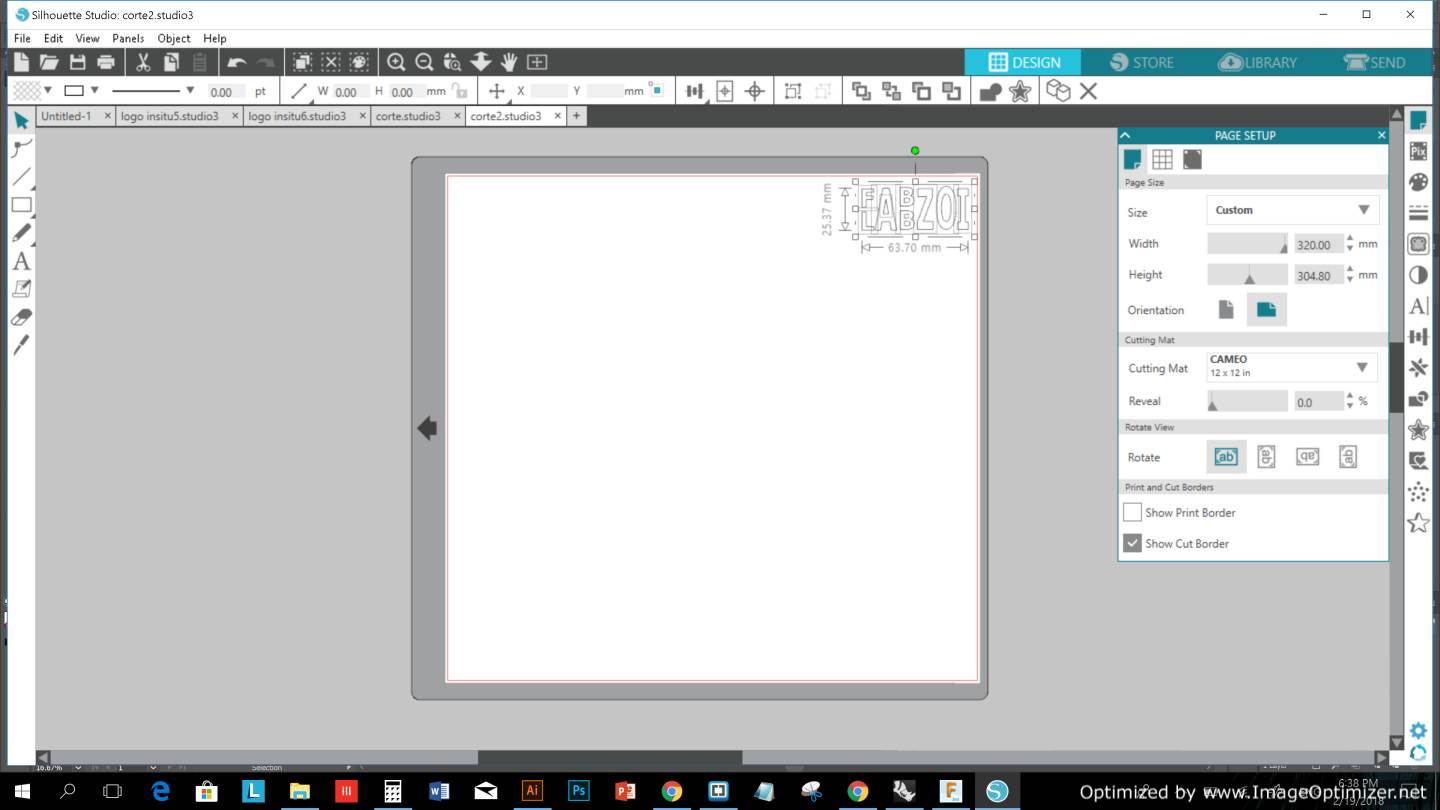Adjust the page Height slider
Image resolution: width=1440 pixels, height=810 pixels.
[x=1247, y=274]
